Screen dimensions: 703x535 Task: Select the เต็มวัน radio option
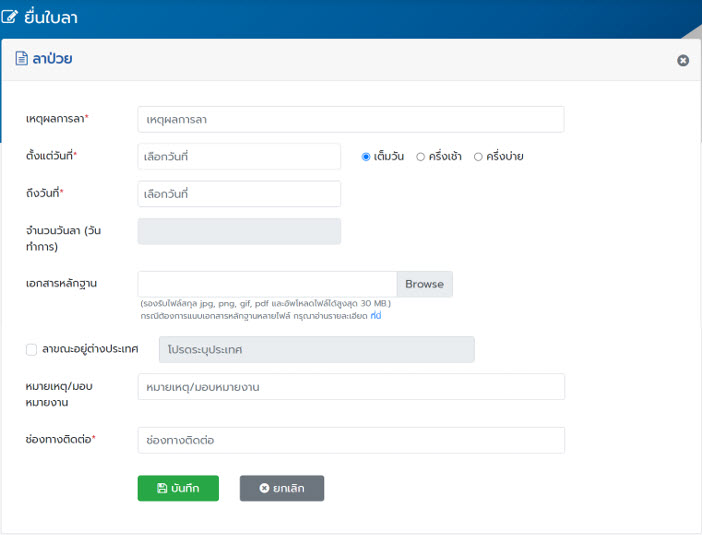[x=366, y=157]
